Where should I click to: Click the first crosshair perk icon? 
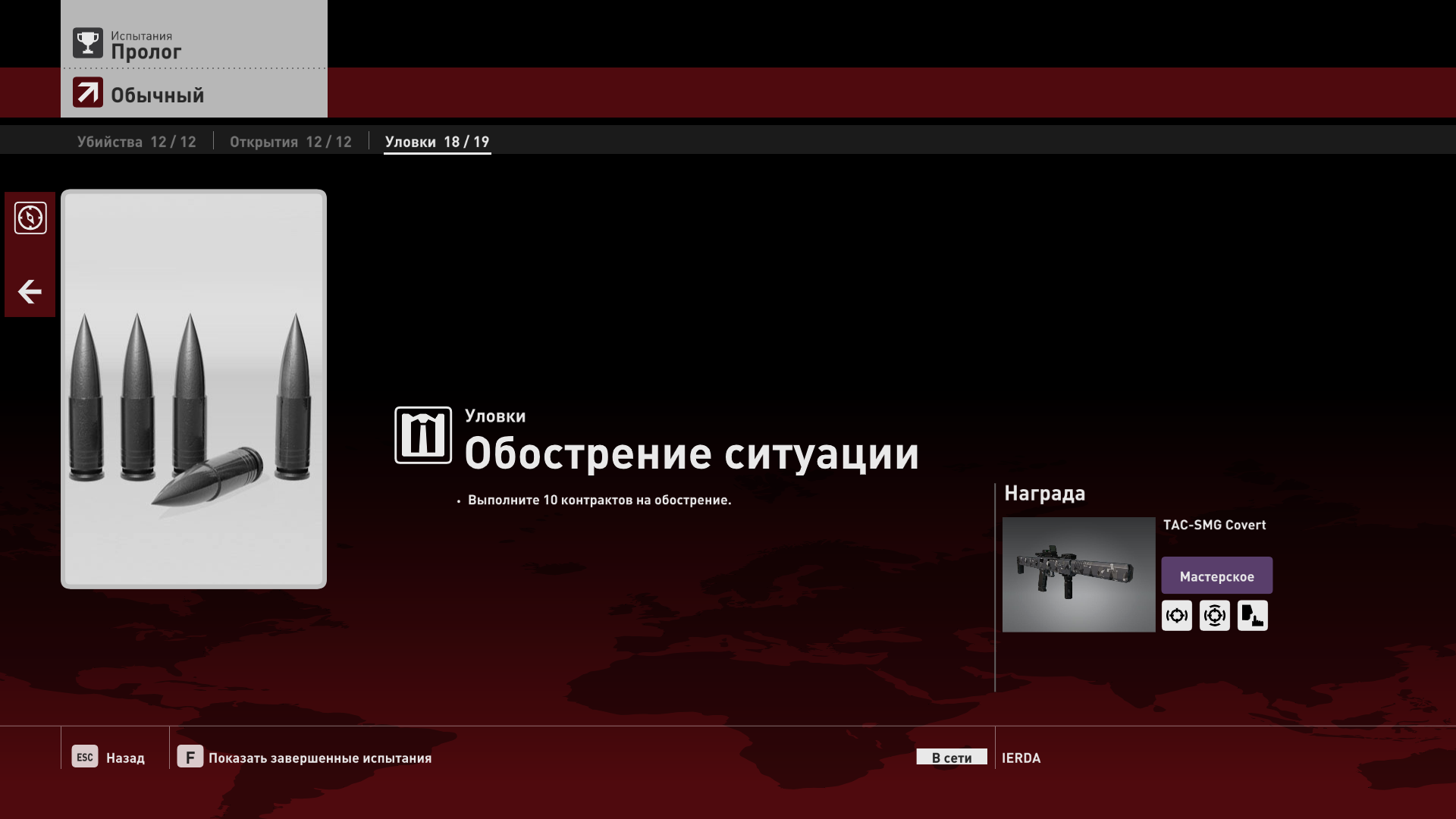click(x=1177, y=616)
